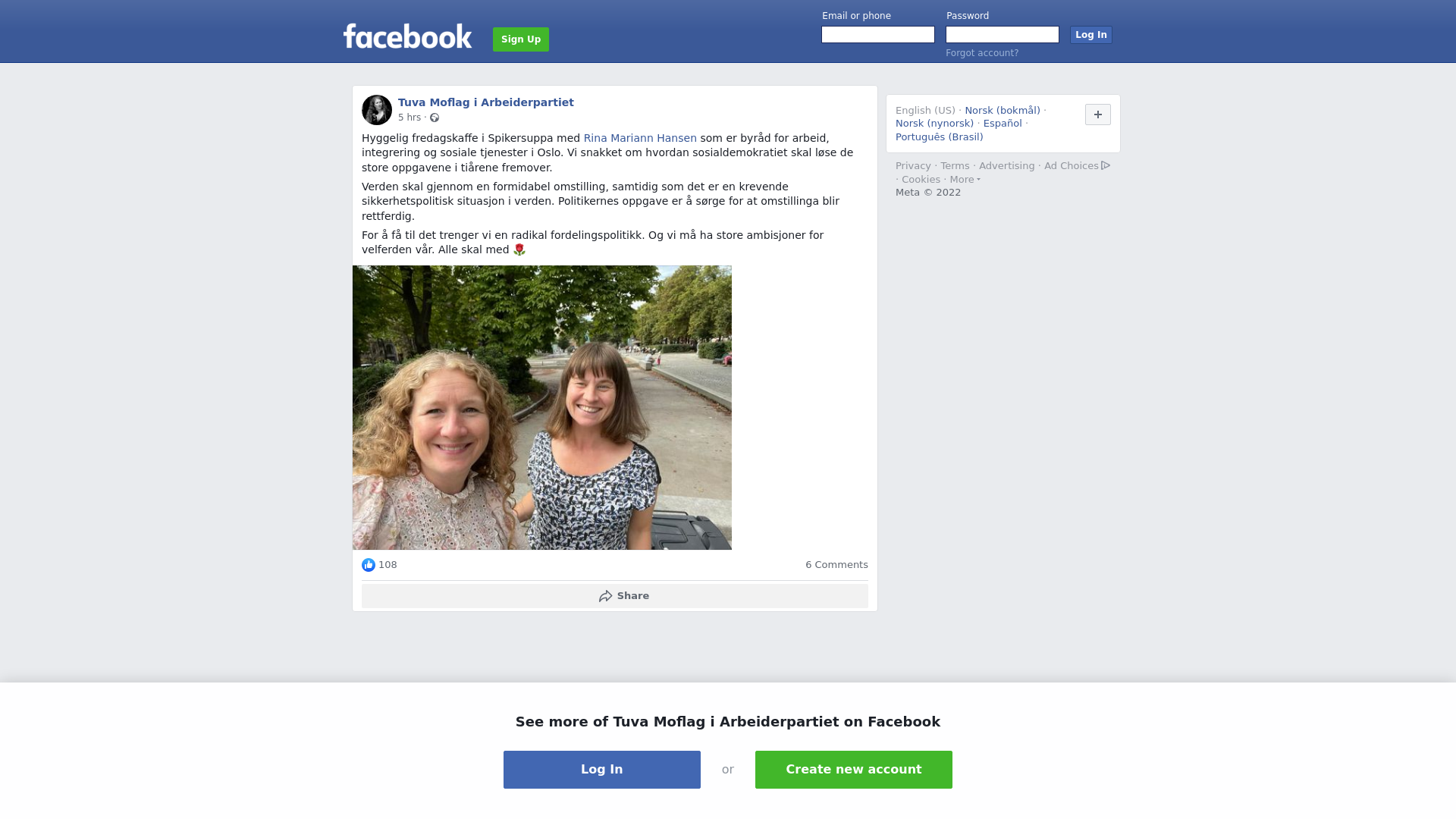
Task: Click the thumbs-up reaction icon
Action: tap(369, 565)
